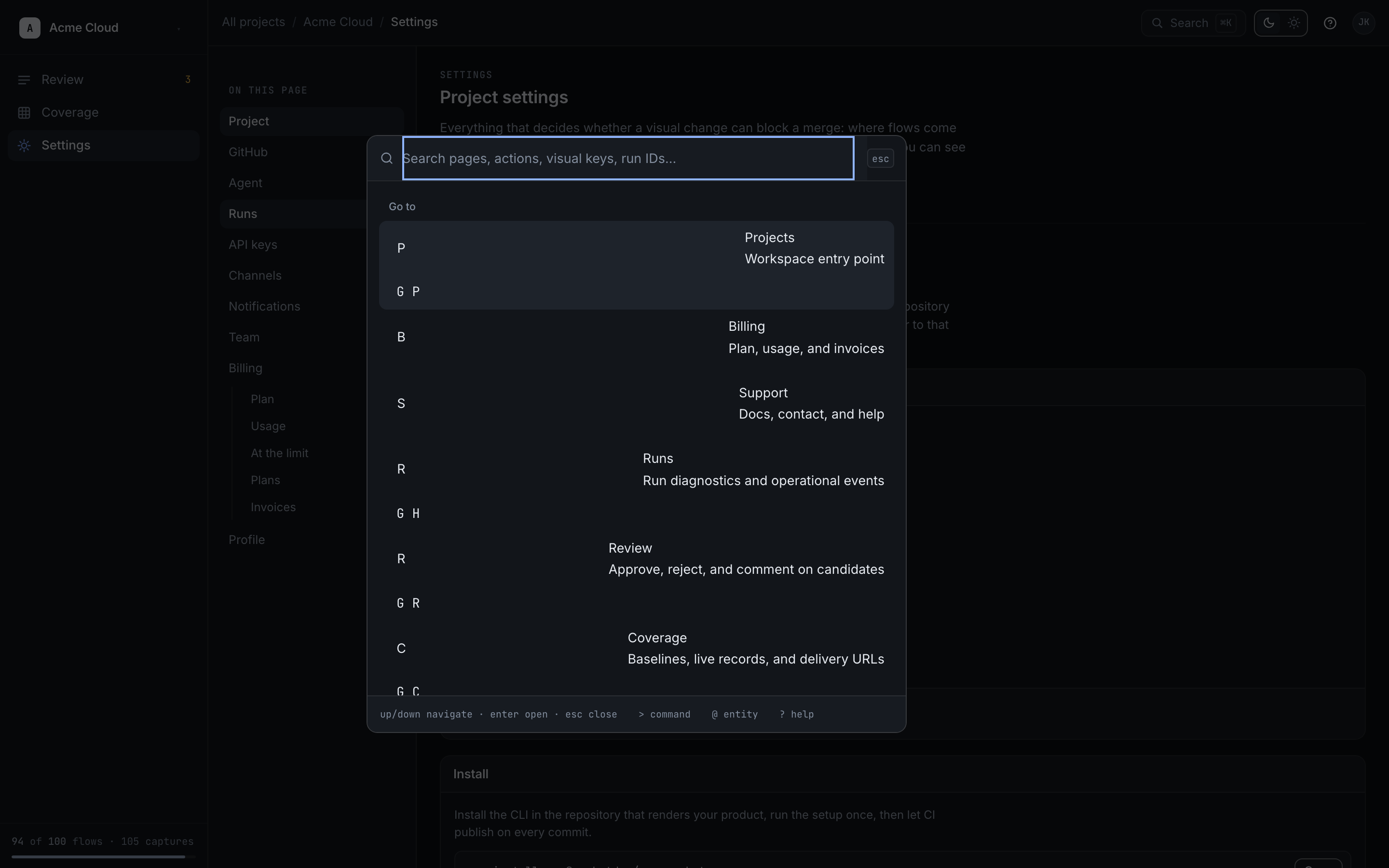The image size is (1389, 868).
Task: Jump to the API keys section
Action: pos(293,244)
